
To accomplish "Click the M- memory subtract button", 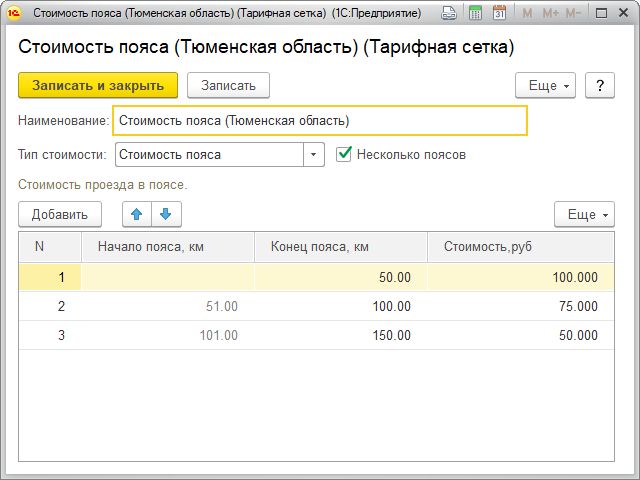I will point(573,14).
